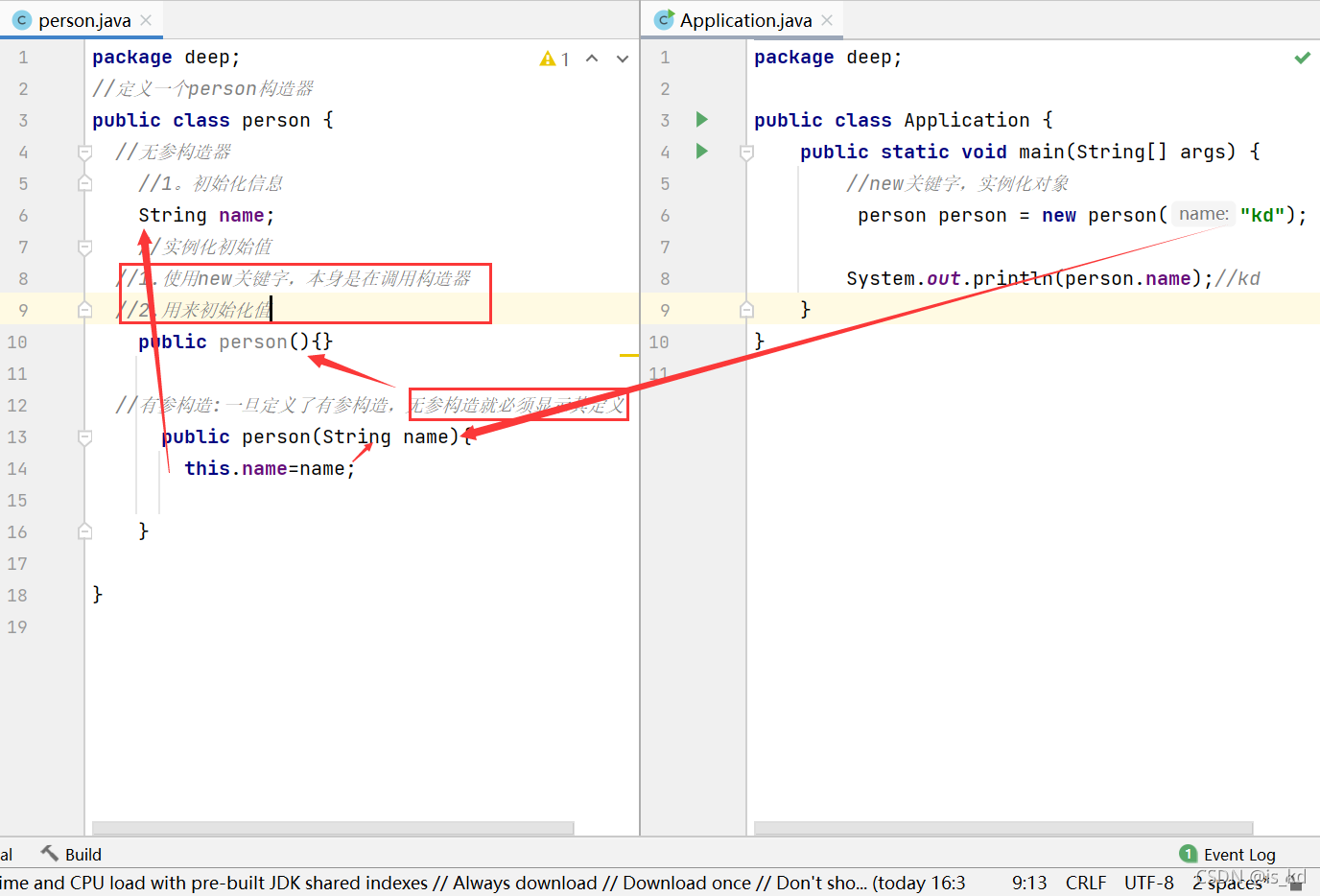
Task: Click the green checkmark inspection status
Action: pyautogui.click(x=1302, y=58)
